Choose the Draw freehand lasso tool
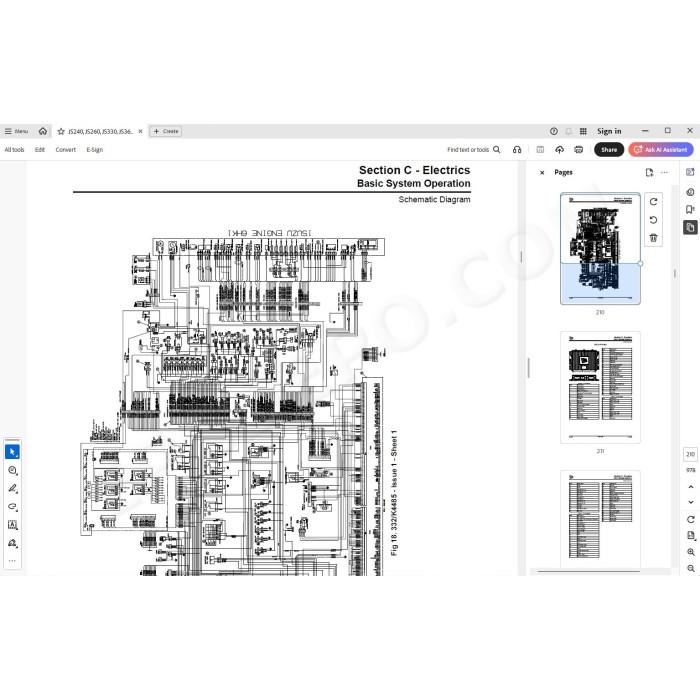Viewport: 700px width, 700px height. [12, 507]
